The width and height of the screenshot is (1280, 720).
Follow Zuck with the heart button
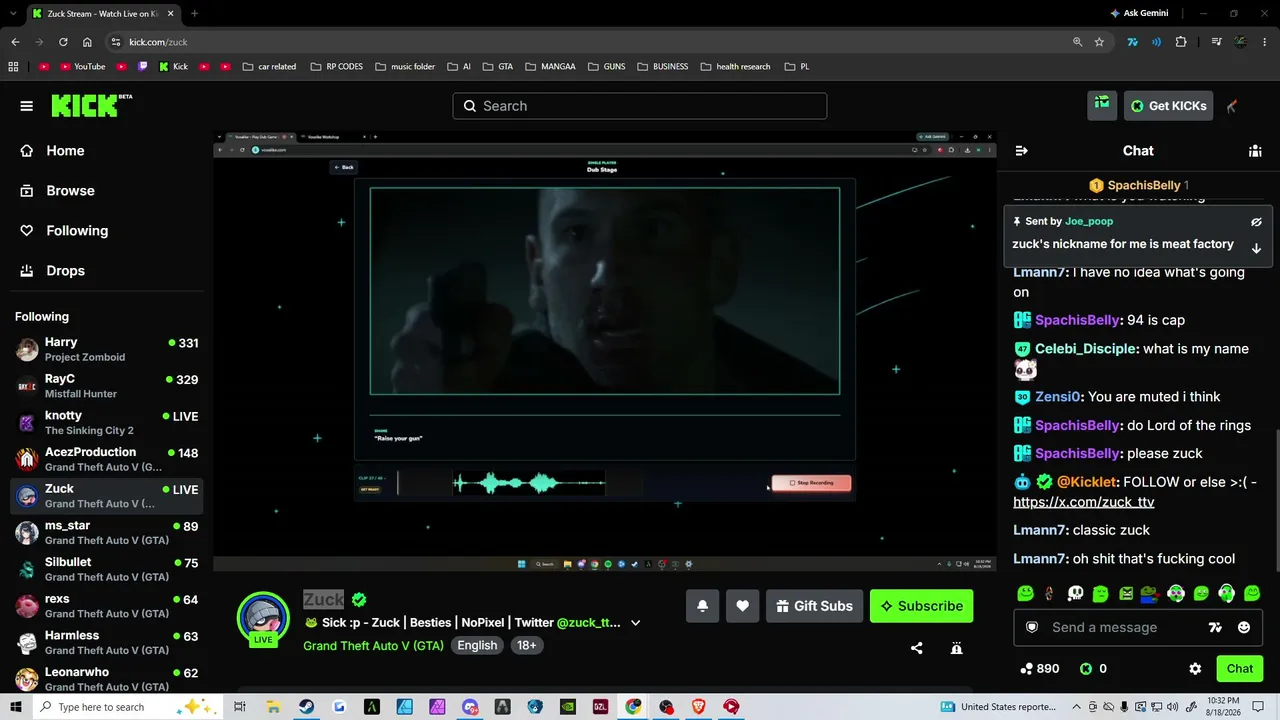point(742,606)
